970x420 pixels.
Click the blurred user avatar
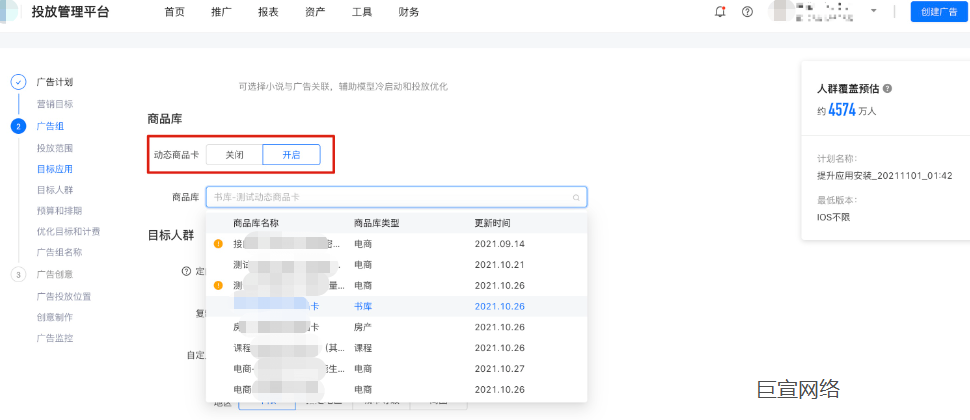pos(780,12)
